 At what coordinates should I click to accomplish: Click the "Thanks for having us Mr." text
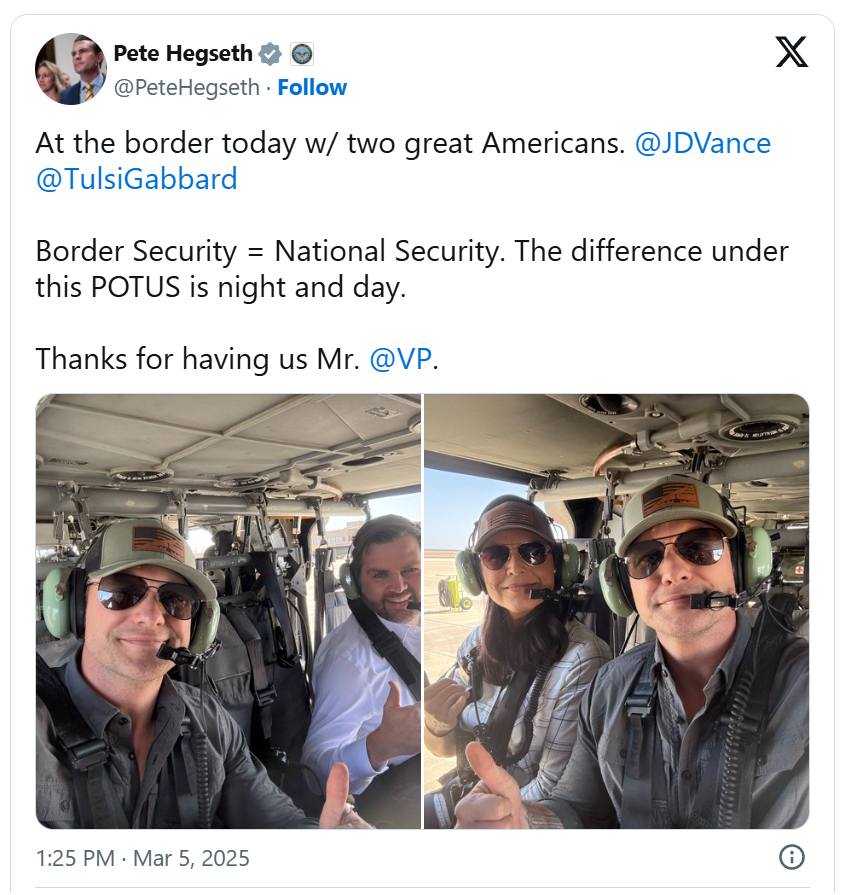click(197, 359)
